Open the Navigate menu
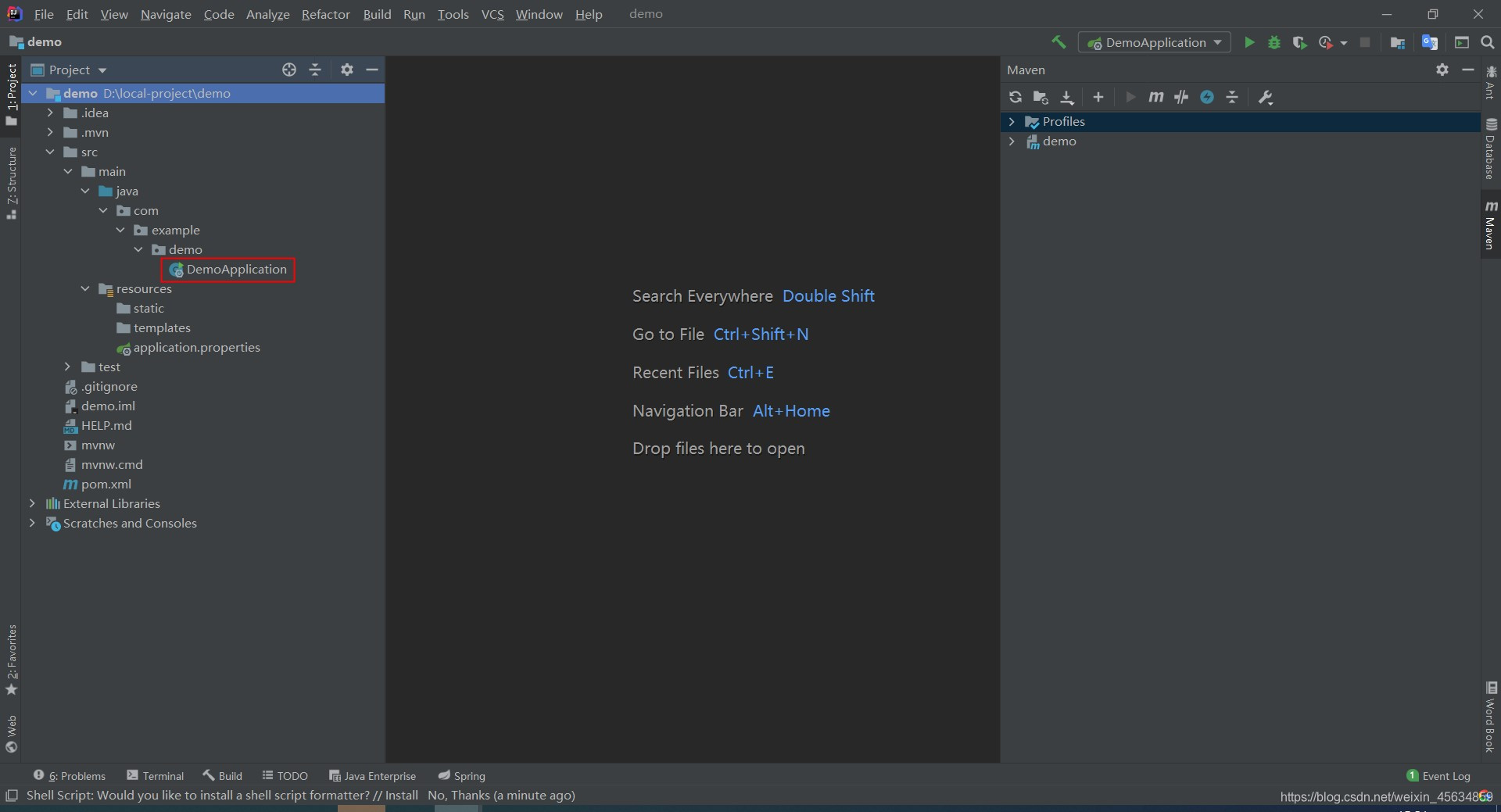The width and height of the screenshot is (1501, 812). click(x=166, y=14)
